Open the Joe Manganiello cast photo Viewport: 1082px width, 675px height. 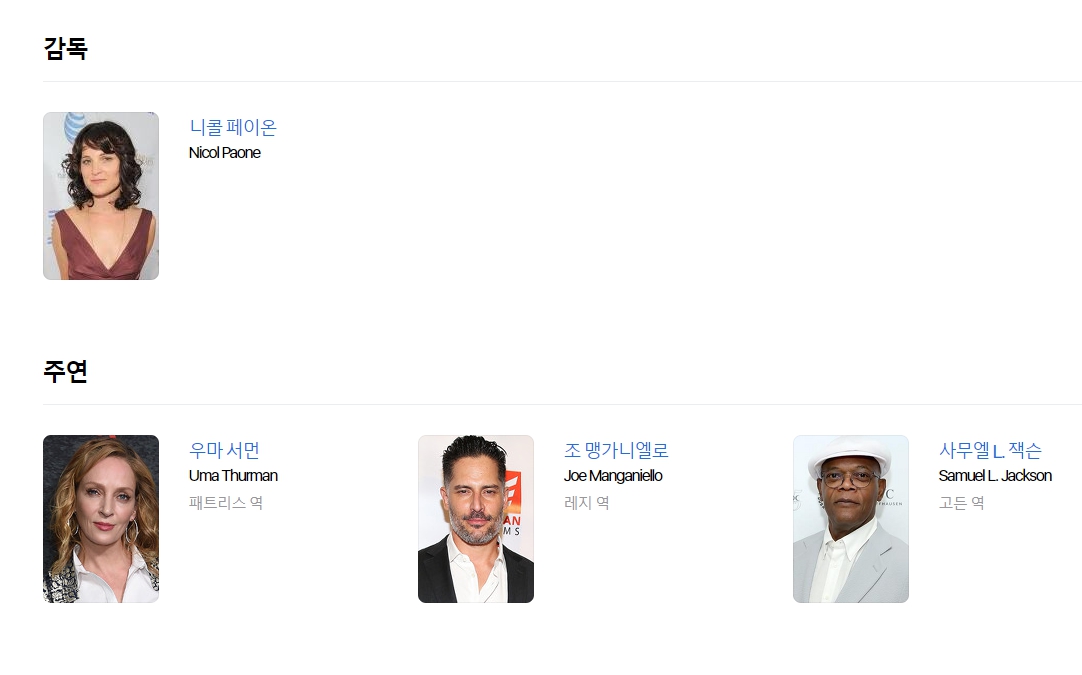475,519
